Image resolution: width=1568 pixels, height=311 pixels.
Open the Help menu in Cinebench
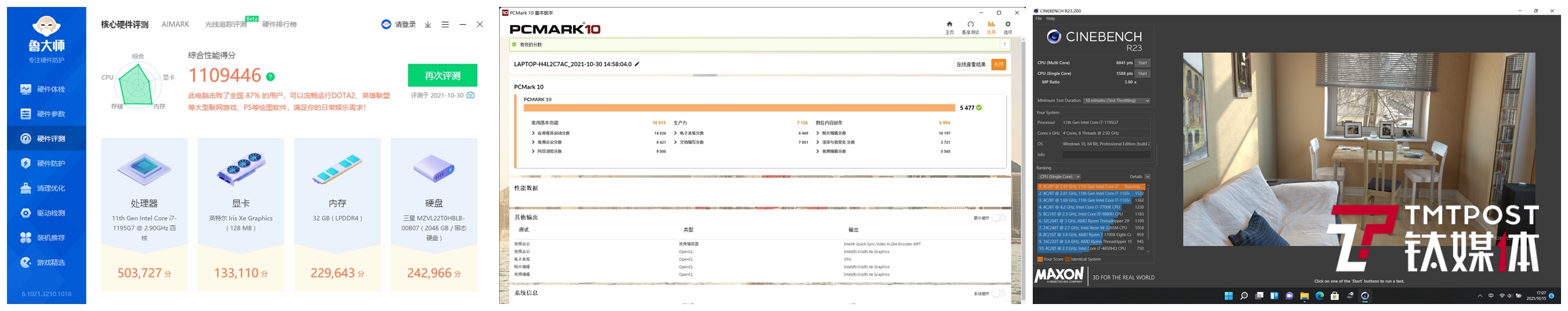pos(1051,18)
